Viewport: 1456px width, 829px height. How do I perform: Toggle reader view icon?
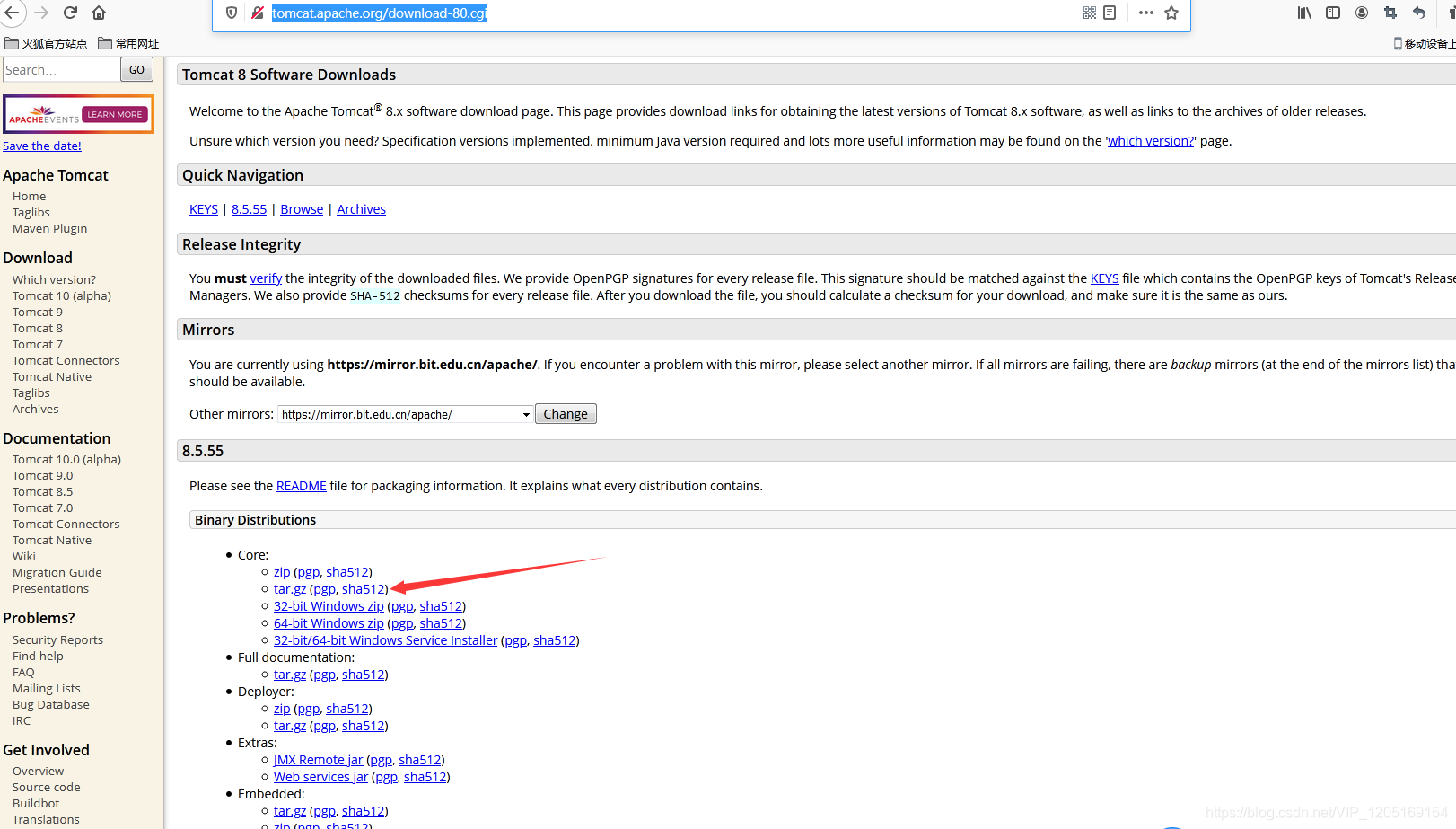(x=1110, y=13)
